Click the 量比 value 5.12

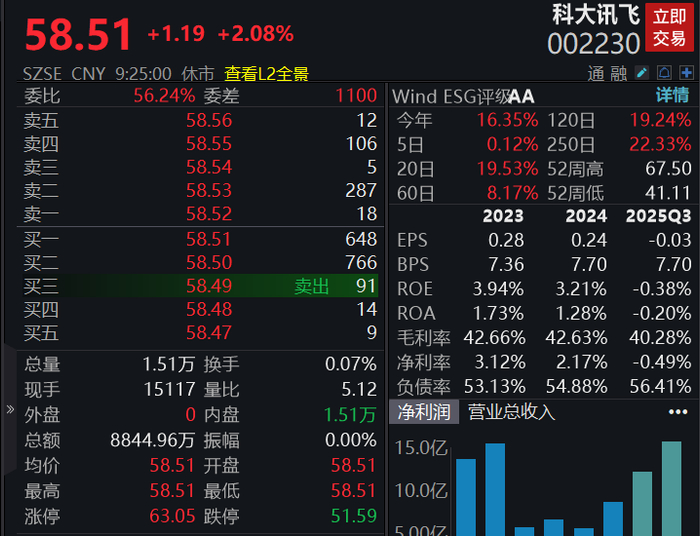click(x=359, y=390)
